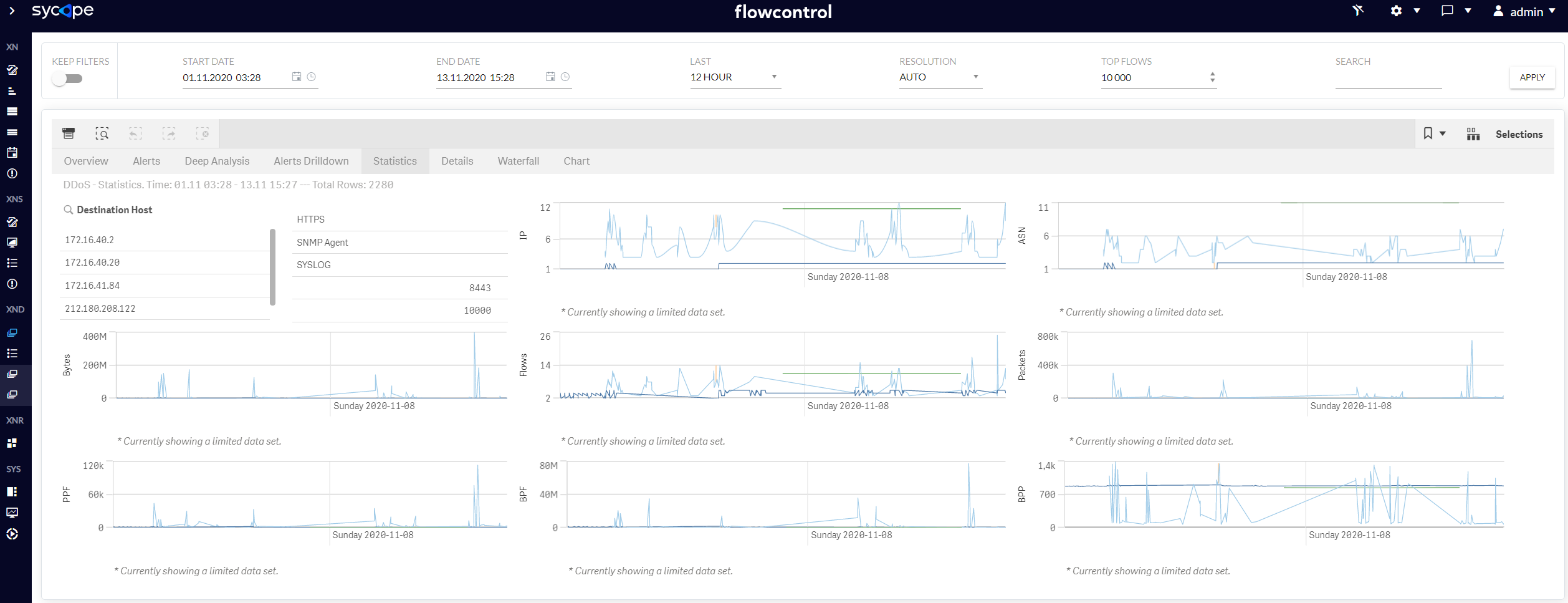Open the Last 12 HOUR dropdown
The image size is (1568, 603).
[735, 77]
